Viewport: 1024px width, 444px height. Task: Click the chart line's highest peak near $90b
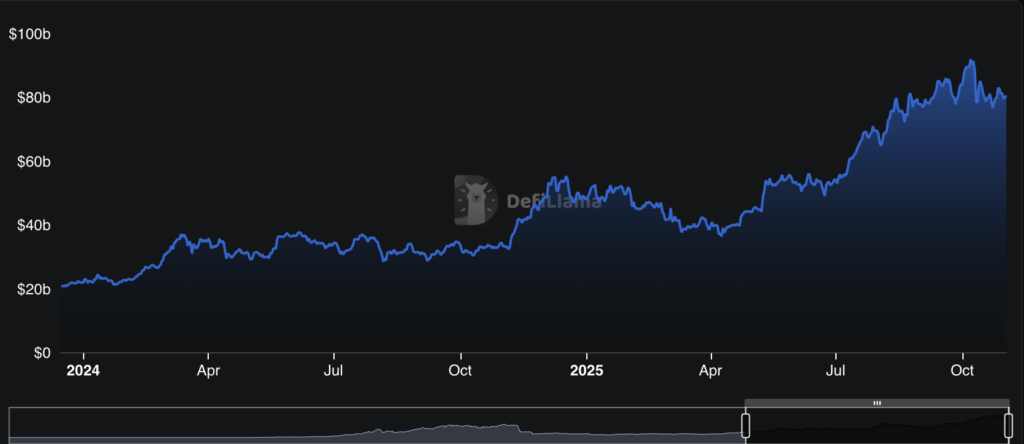coord(969,62)
